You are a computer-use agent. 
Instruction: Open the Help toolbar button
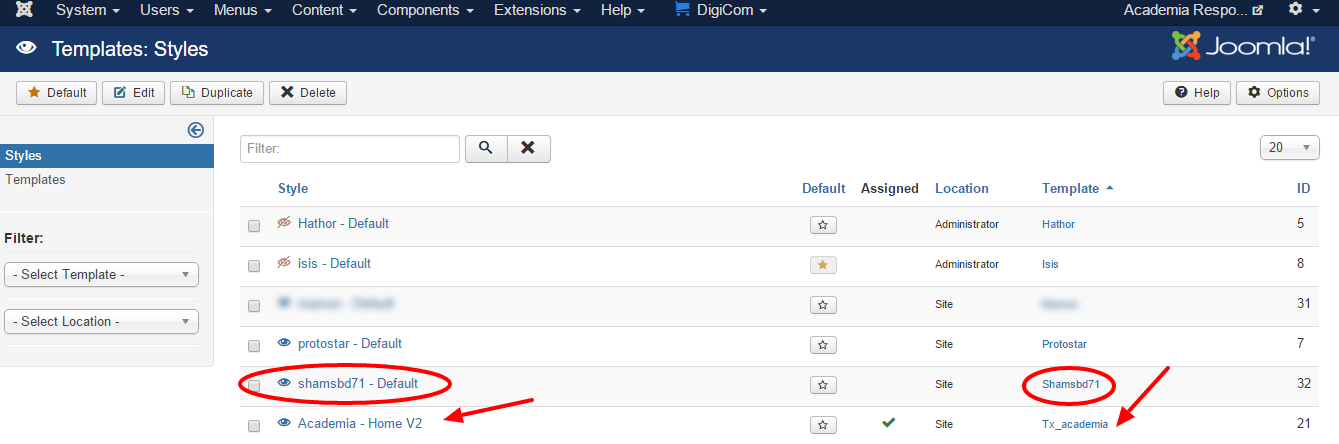point(1197,93)
